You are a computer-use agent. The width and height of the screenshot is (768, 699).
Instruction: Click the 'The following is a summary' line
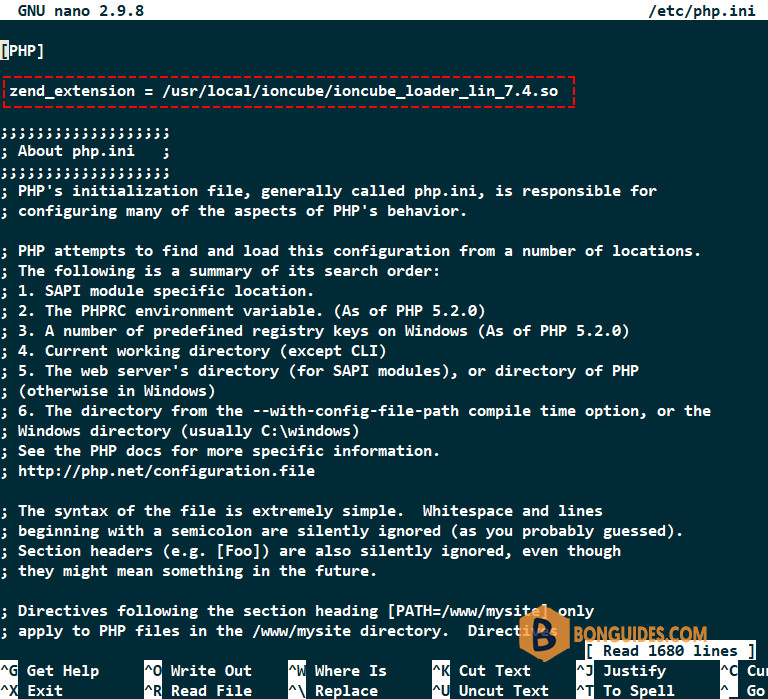(x=220, y=271)
